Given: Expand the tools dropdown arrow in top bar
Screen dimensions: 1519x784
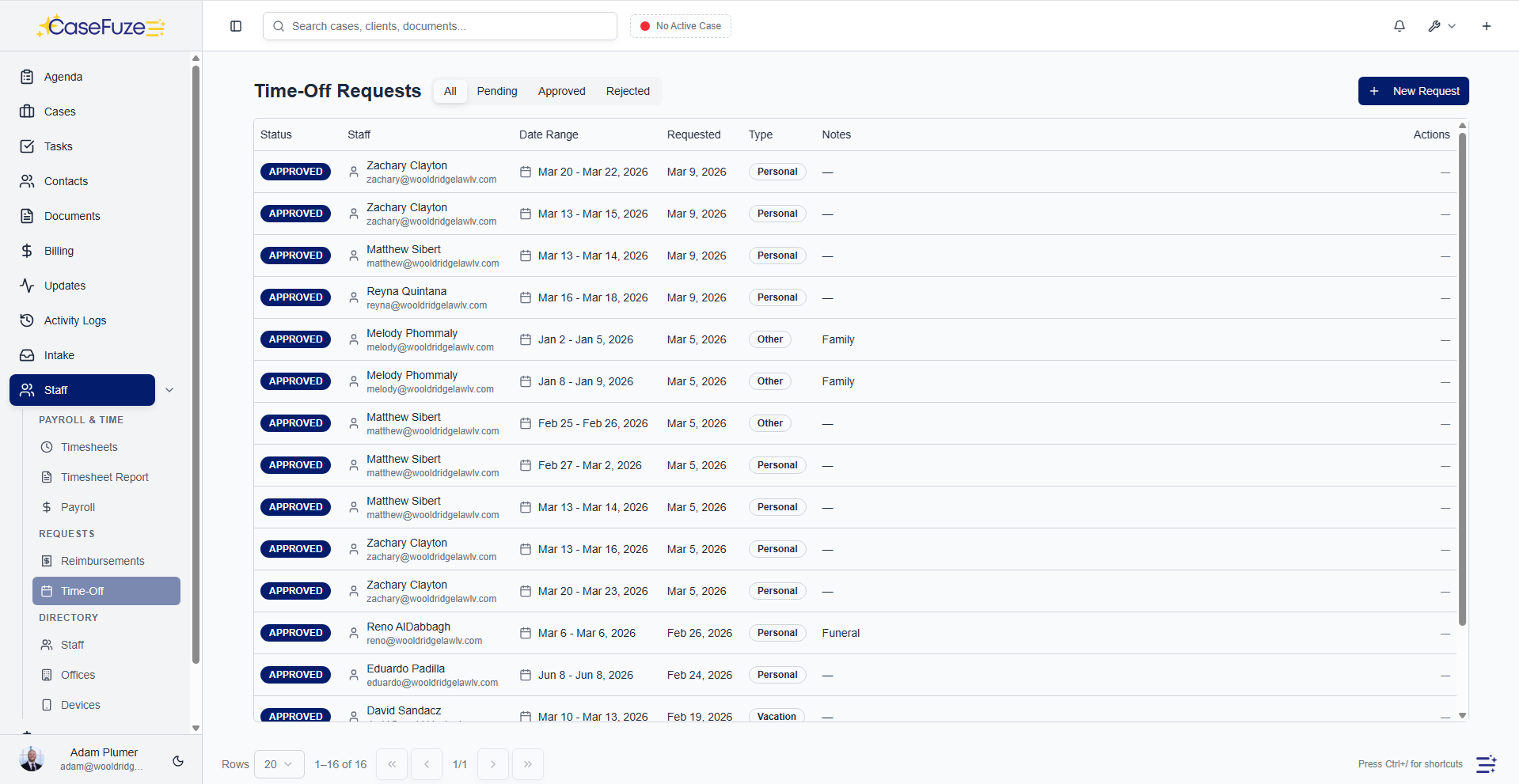Looking at the screenshot, I should click(x=1453, y=26).
